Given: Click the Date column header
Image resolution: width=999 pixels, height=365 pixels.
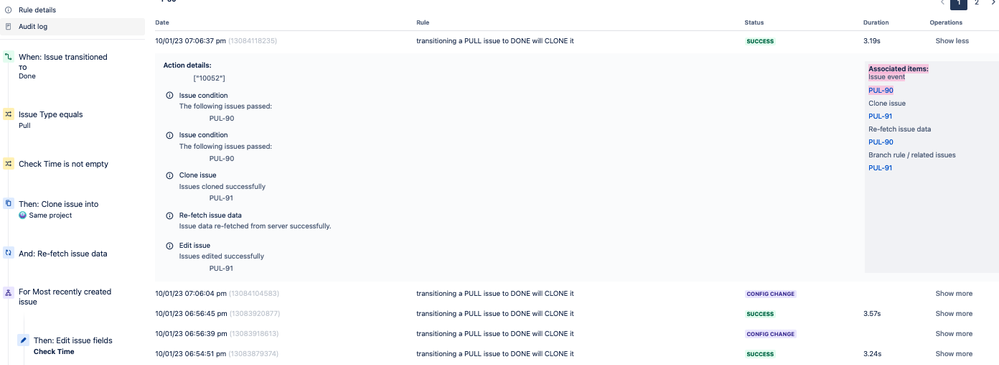Looking at the screenshot, I should tap(162, 22).
